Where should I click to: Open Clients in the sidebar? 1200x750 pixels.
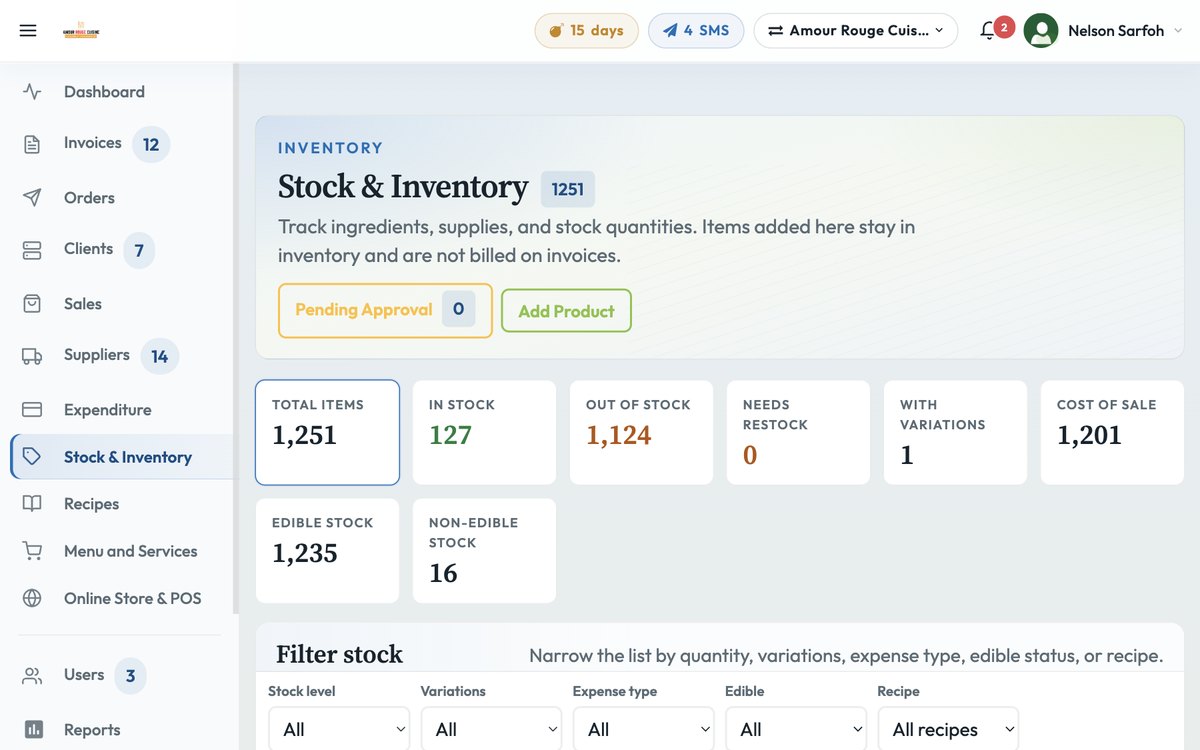88,249
